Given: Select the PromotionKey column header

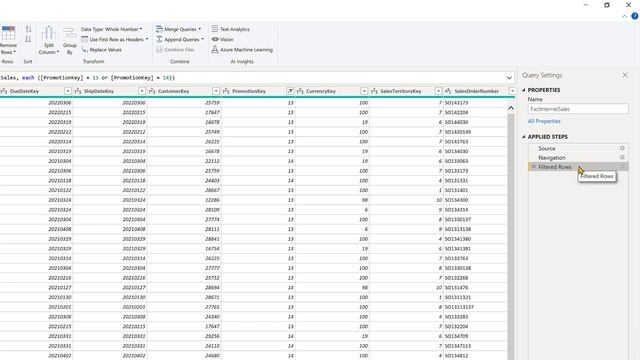Looking at the screenshot, I should (x=249, y=91).
